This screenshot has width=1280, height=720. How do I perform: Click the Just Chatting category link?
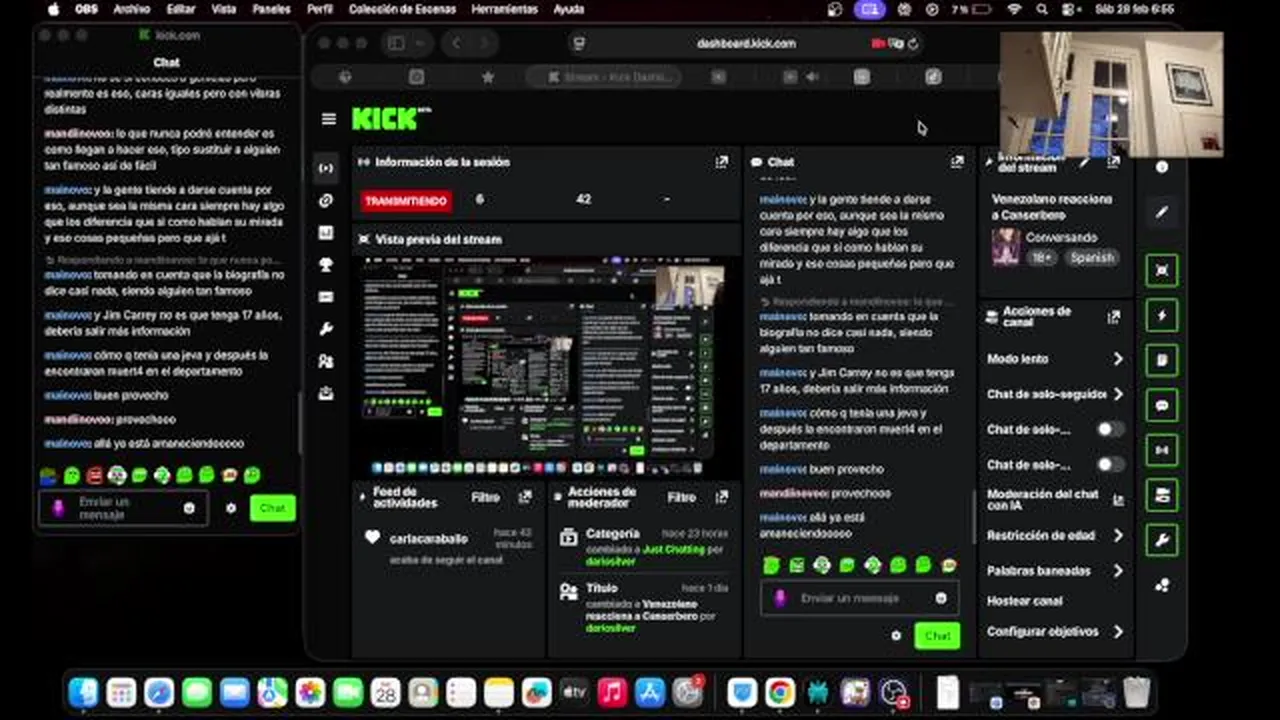672,549
